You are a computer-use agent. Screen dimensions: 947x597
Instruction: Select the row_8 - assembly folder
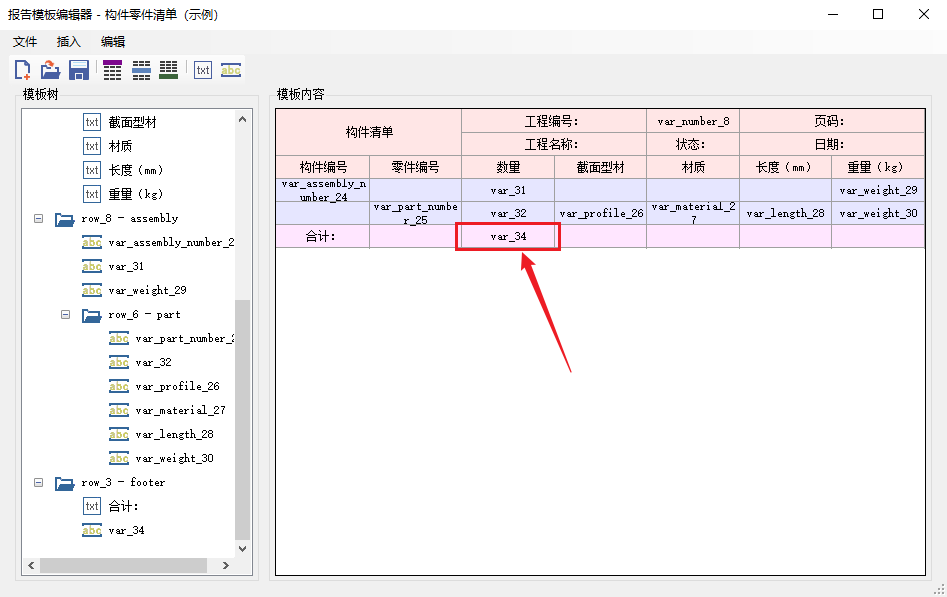pos(130,219)
